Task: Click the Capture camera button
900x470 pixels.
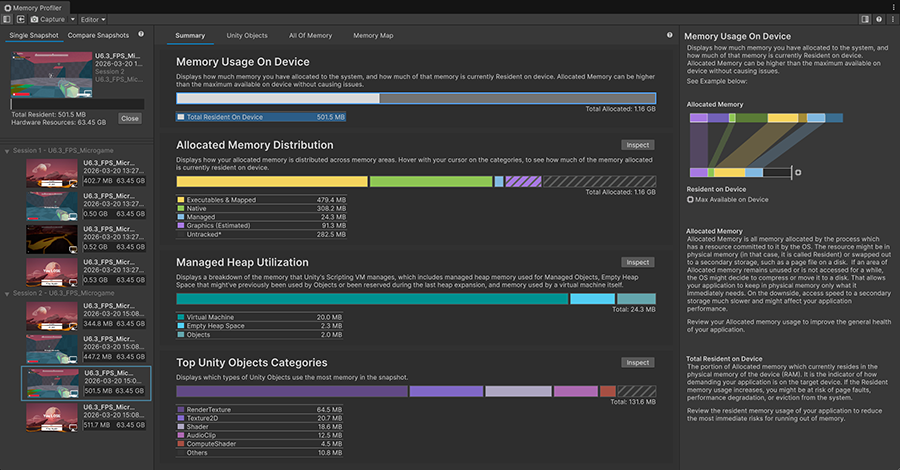Action: (48, 19)
